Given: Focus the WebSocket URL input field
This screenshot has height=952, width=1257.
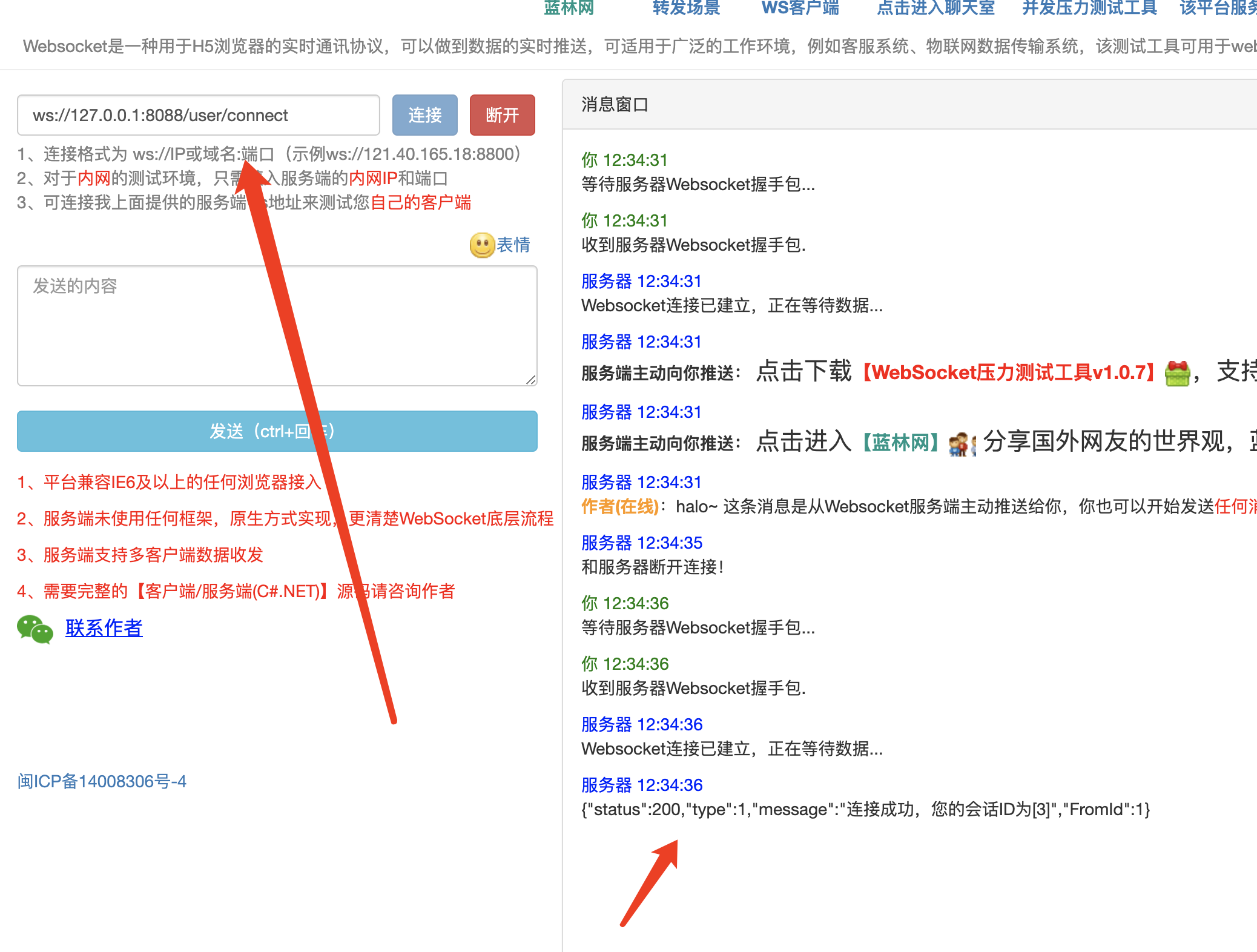Looking at the screenshot, I should click(x=198, y=115).
